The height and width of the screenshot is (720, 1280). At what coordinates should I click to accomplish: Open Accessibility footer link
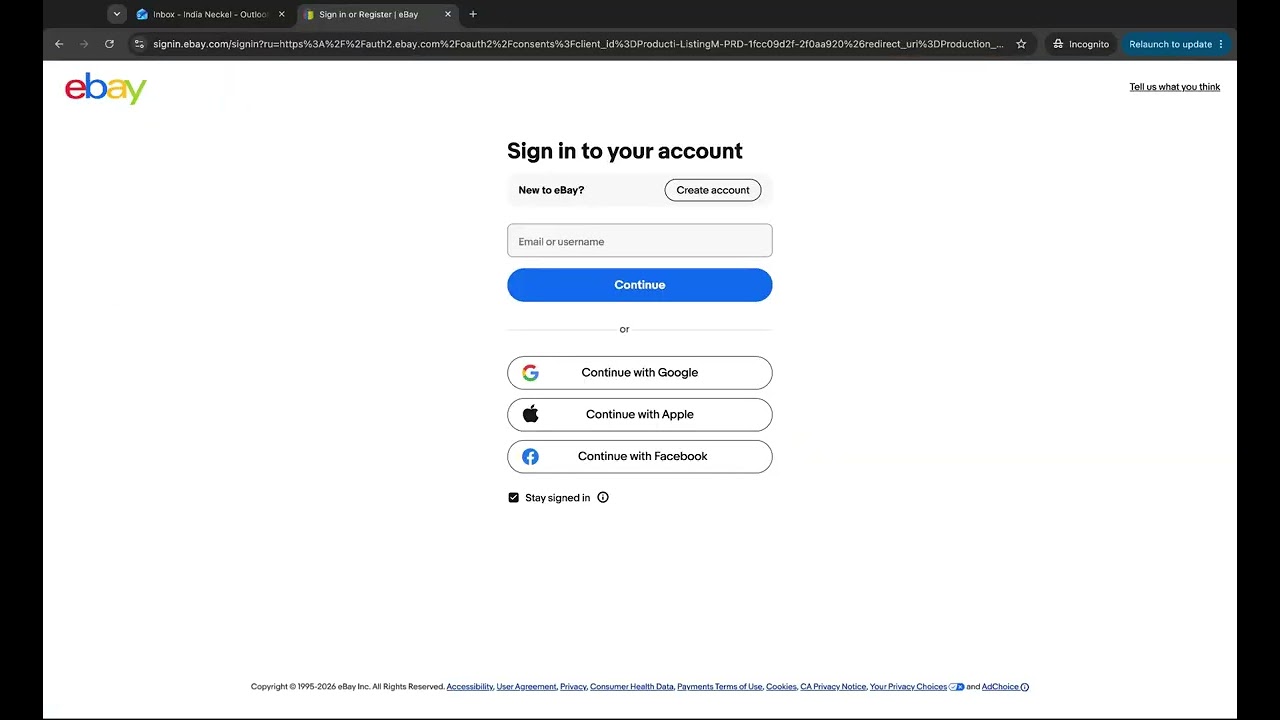pos(470,687)
